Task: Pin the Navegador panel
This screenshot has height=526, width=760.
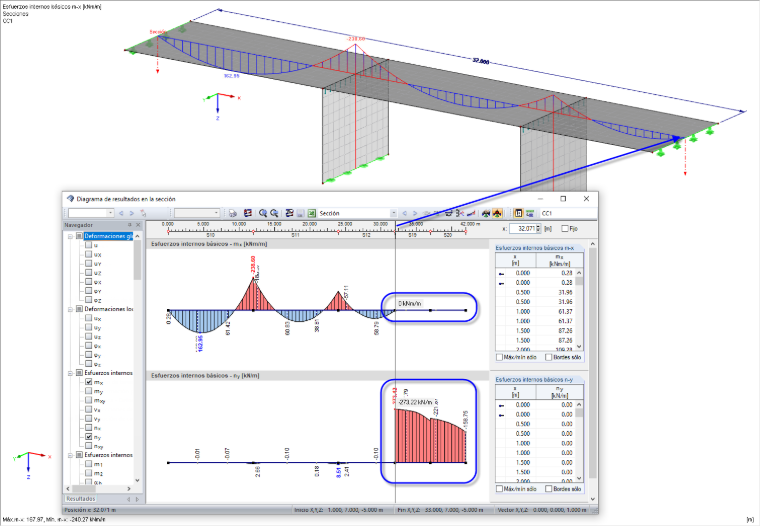Action: (130, 225)
